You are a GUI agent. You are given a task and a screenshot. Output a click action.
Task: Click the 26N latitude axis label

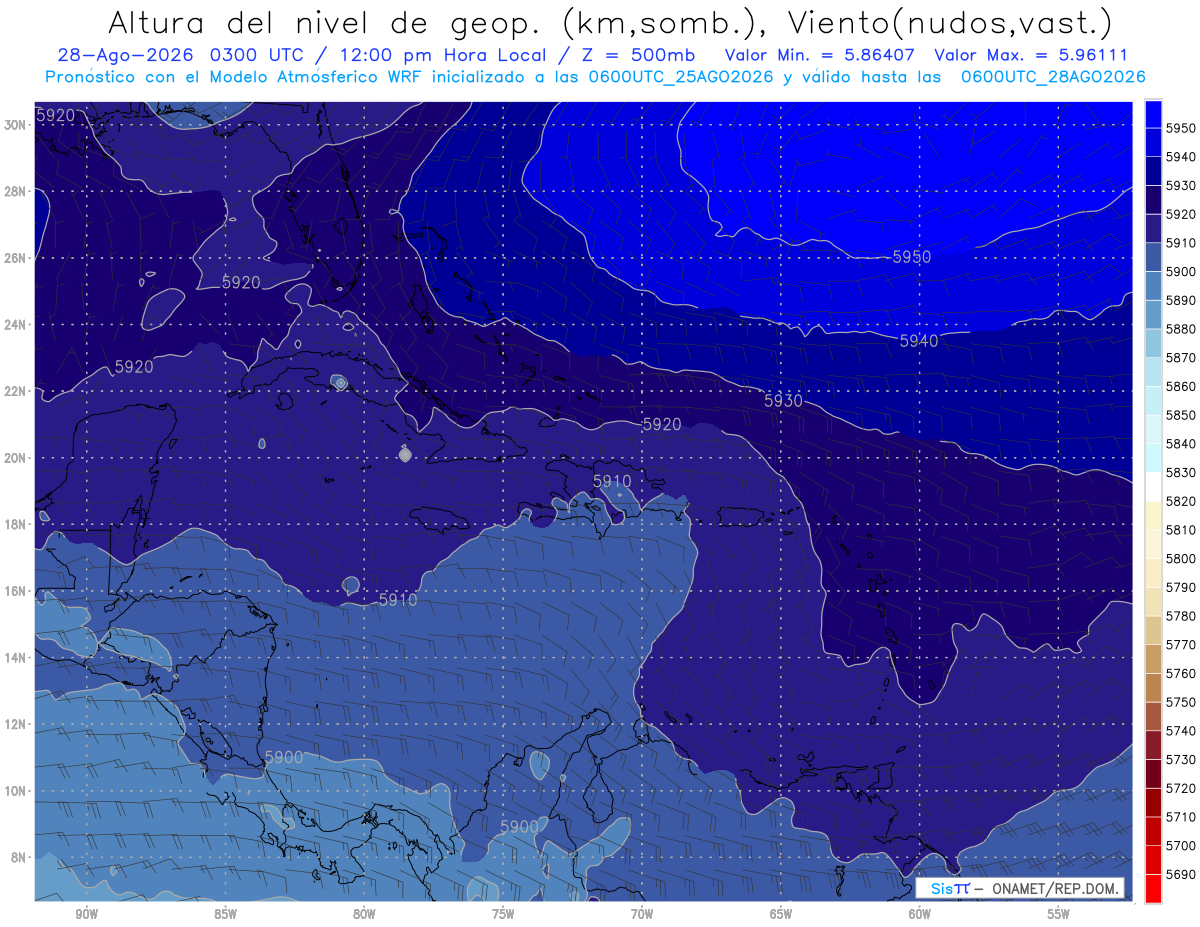pyautogui.click(x=15, y=258)
